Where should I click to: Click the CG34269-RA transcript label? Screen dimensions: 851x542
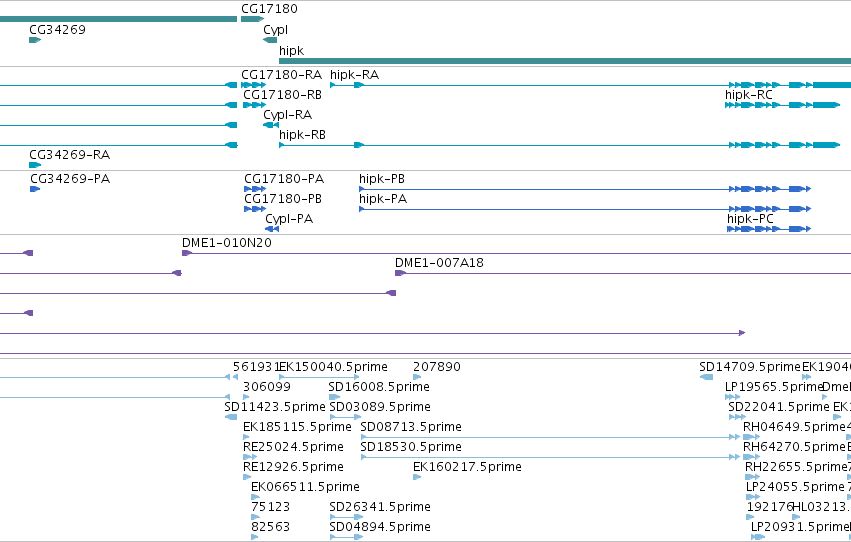69,155
